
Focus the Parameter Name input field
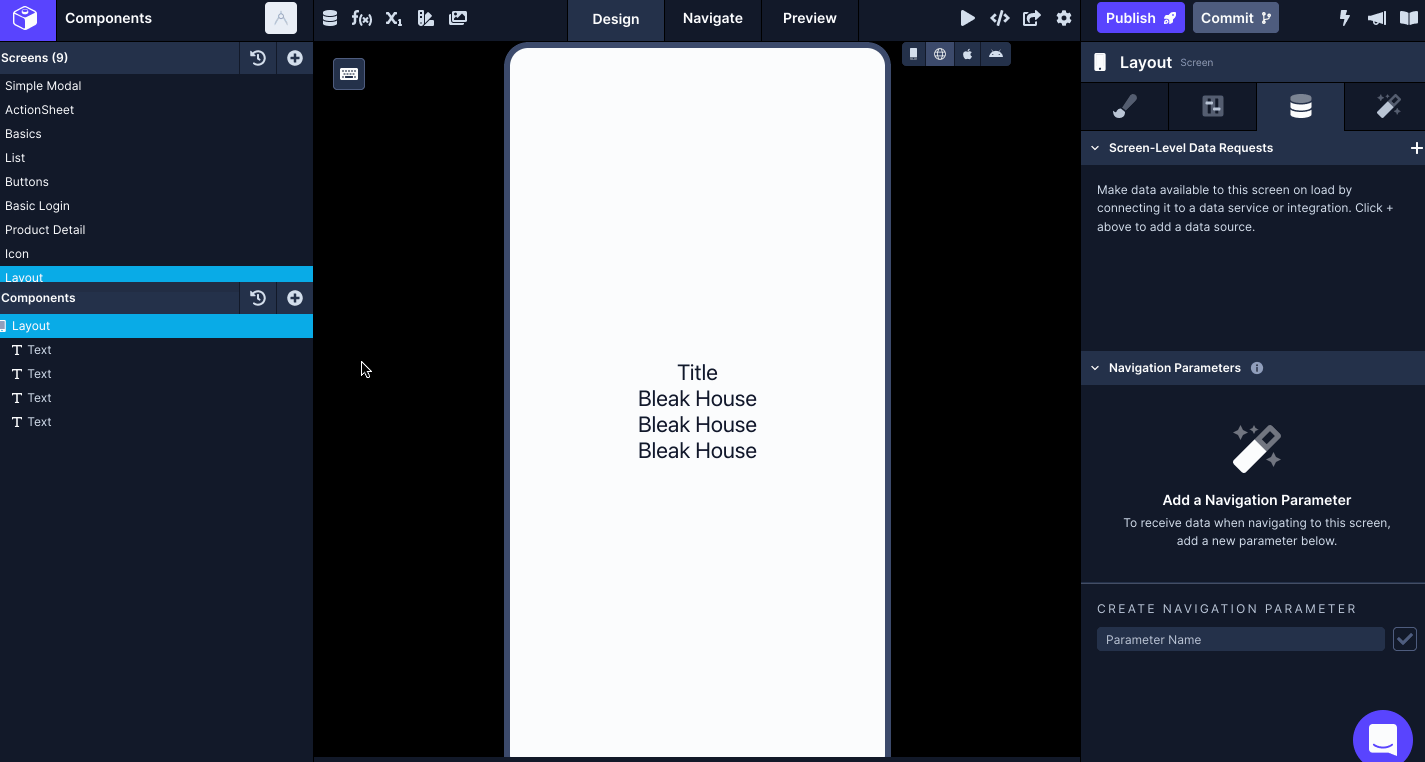1241,639
